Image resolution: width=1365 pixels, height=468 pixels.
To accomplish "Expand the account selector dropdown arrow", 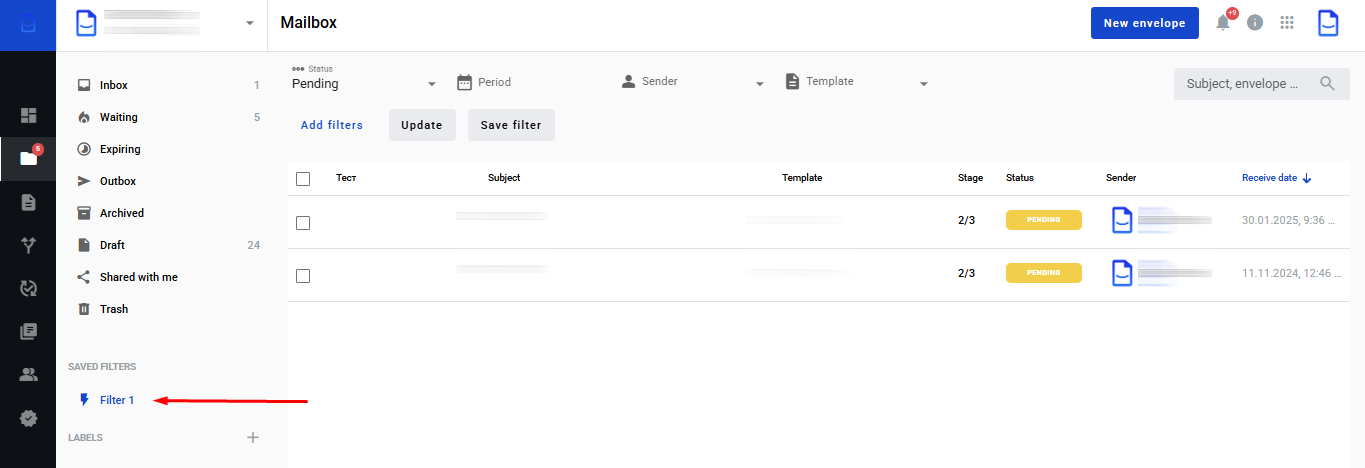I will click(249, 24).
